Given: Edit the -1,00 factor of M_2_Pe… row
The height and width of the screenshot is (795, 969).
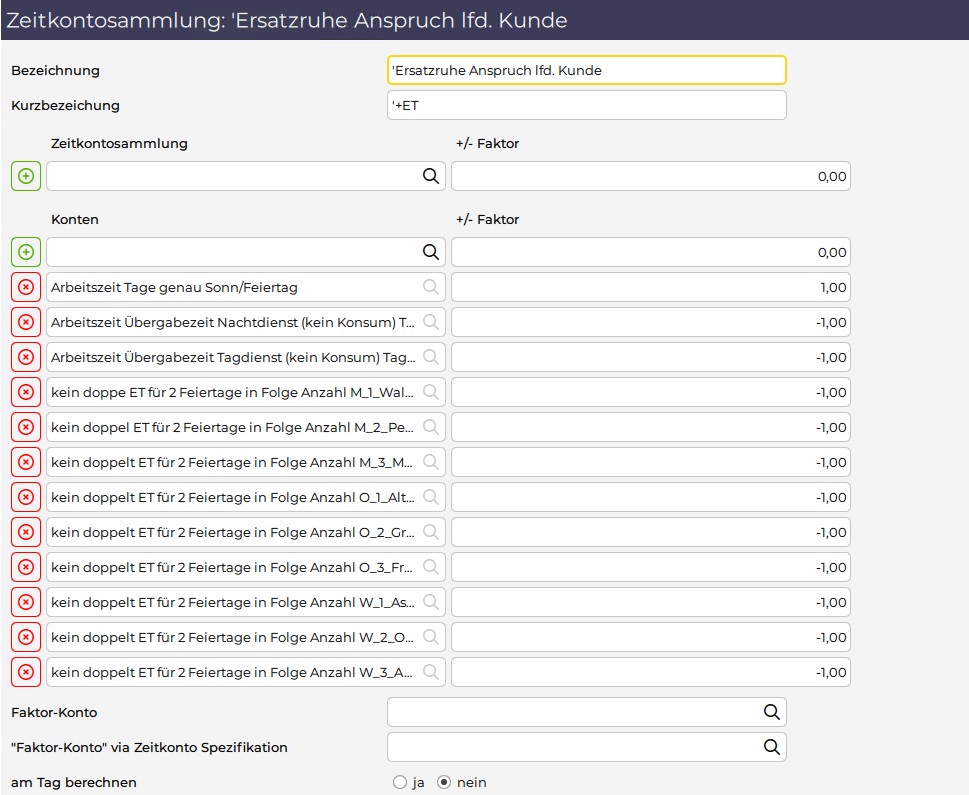Looking at the screenshot, I should pos(651,427).
